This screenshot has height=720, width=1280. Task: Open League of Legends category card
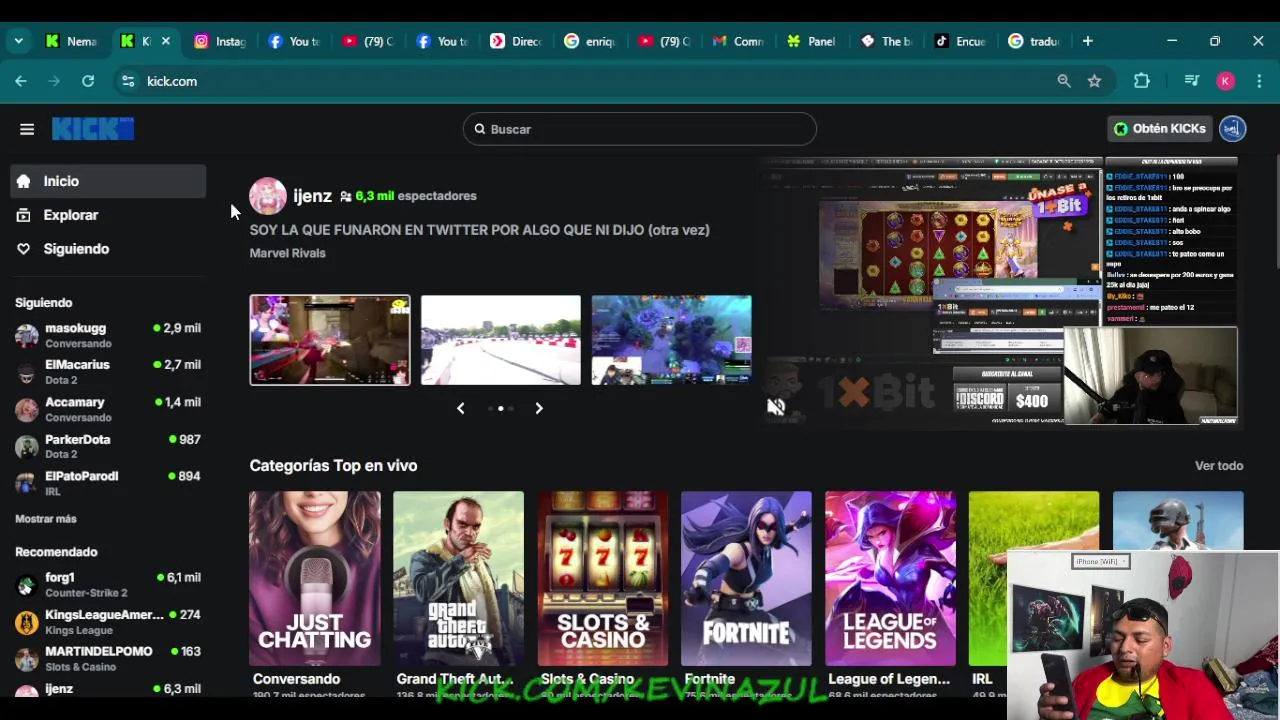coord(890,578)
